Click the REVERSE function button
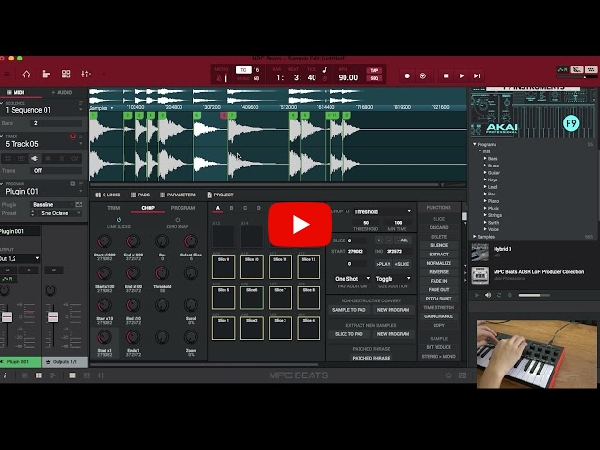 point(439,272)
